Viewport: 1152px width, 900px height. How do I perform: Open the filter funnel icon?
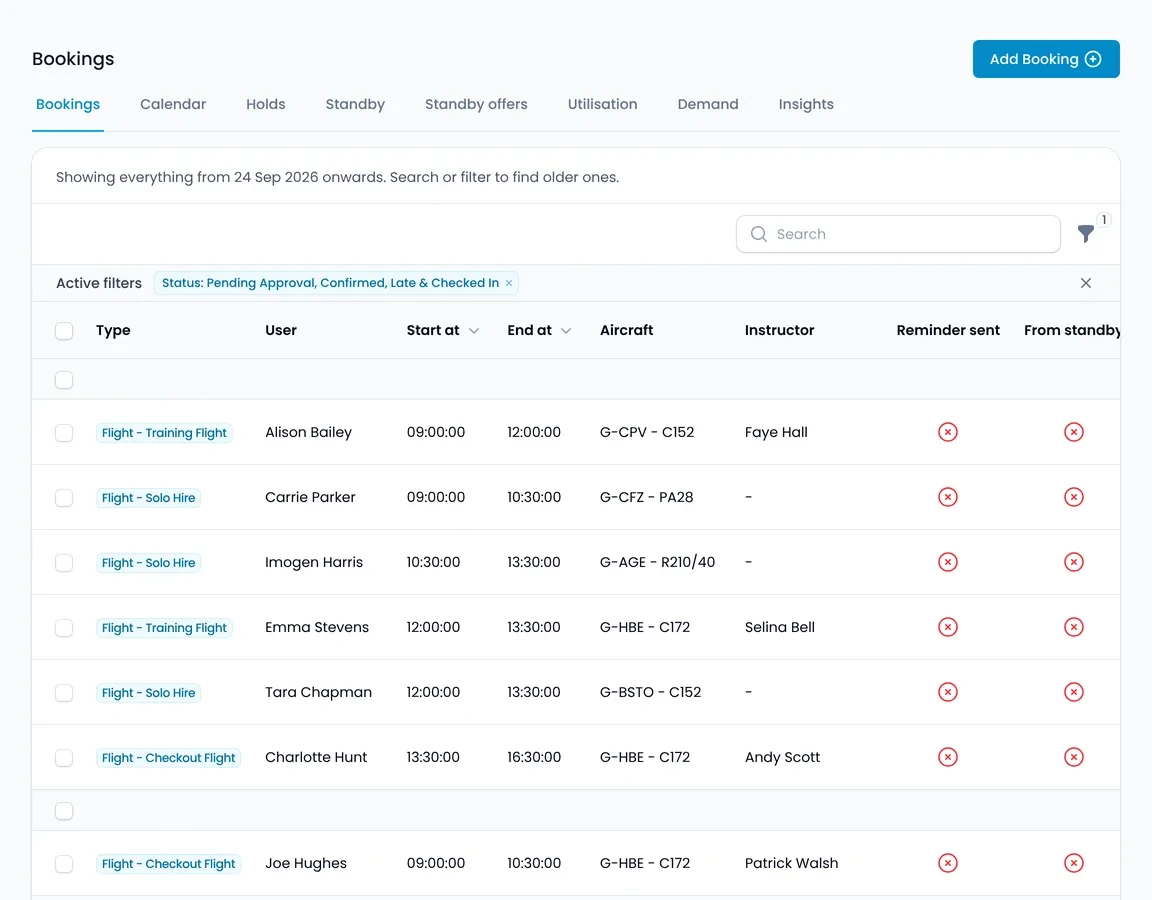tap(1085, 234)
